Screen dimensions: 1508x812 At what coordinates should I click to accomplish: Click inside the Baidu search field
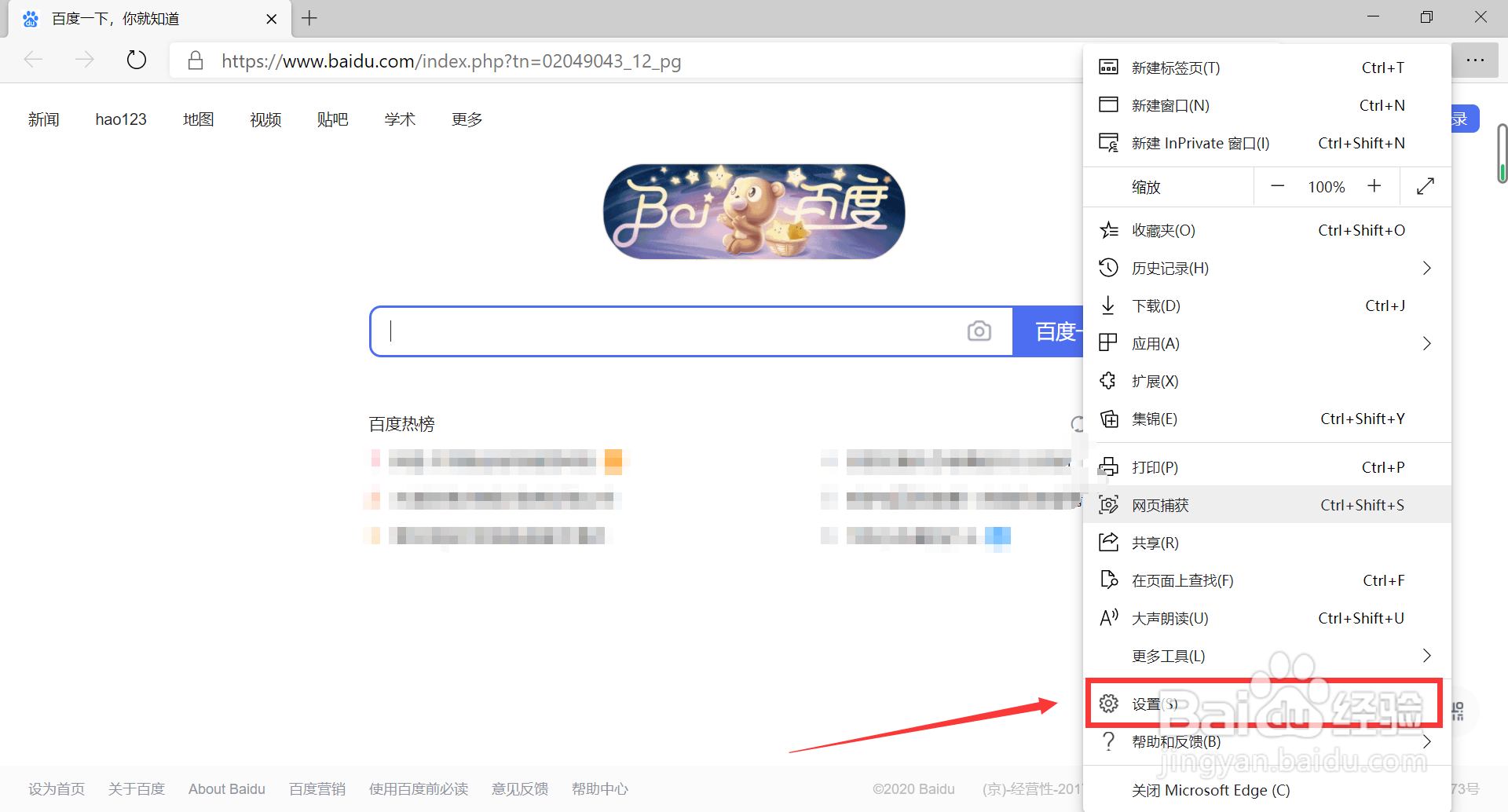point(668,331)
